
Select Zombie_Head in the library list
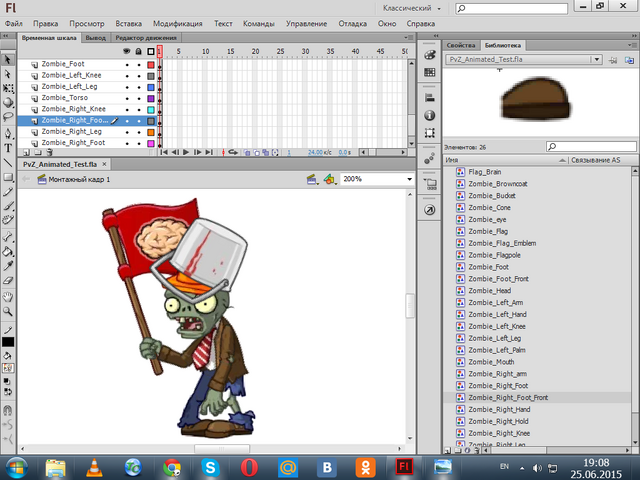tap(489, 291)
